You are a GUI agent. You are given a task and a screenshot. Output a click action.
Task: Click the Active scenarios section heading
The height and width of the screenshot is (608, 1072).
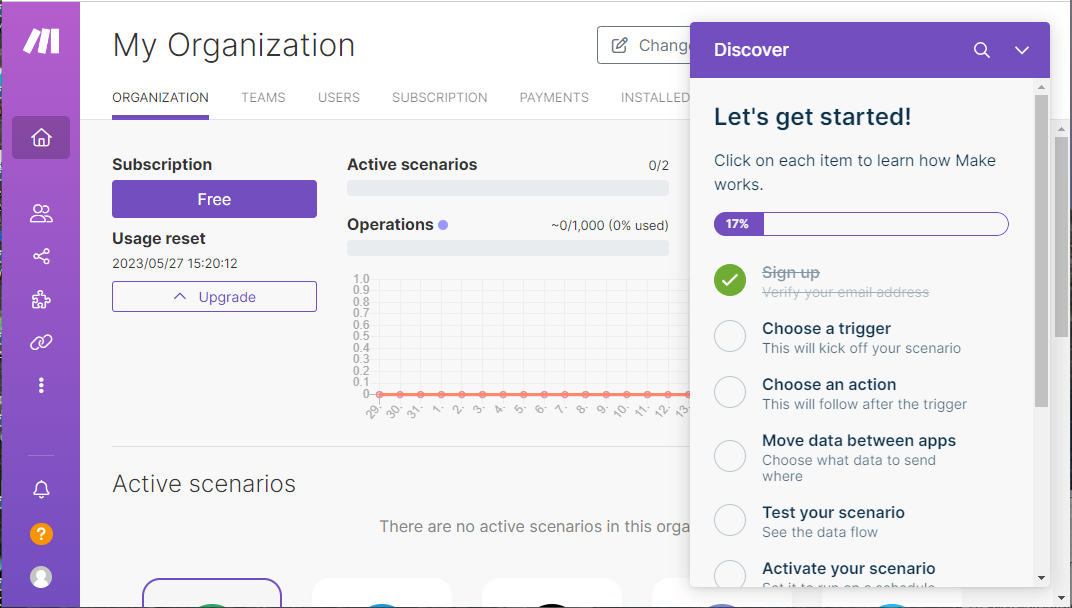click(204, 484)
